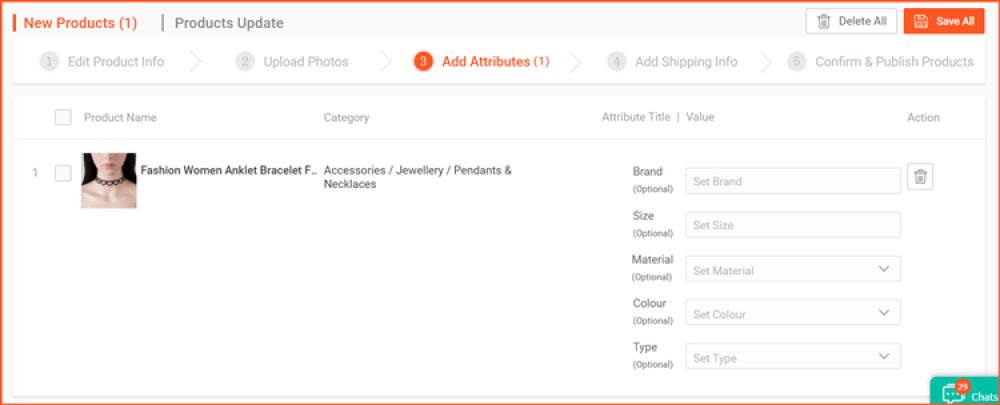
Task: Click the Delete All button
Action: point(851,21)
